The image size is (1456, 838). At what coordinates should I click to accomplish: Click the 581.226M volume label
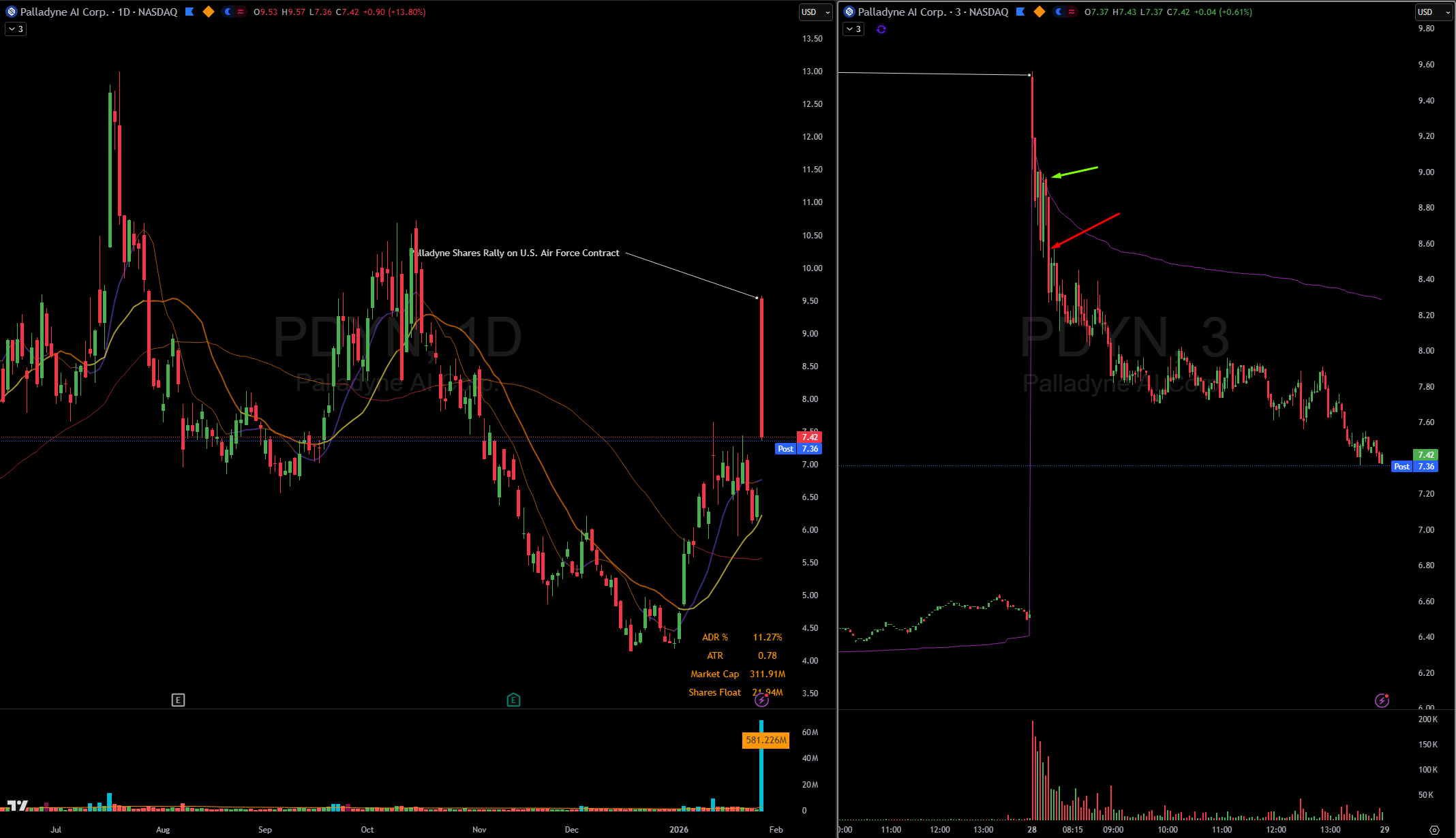(x=765, y=740)
